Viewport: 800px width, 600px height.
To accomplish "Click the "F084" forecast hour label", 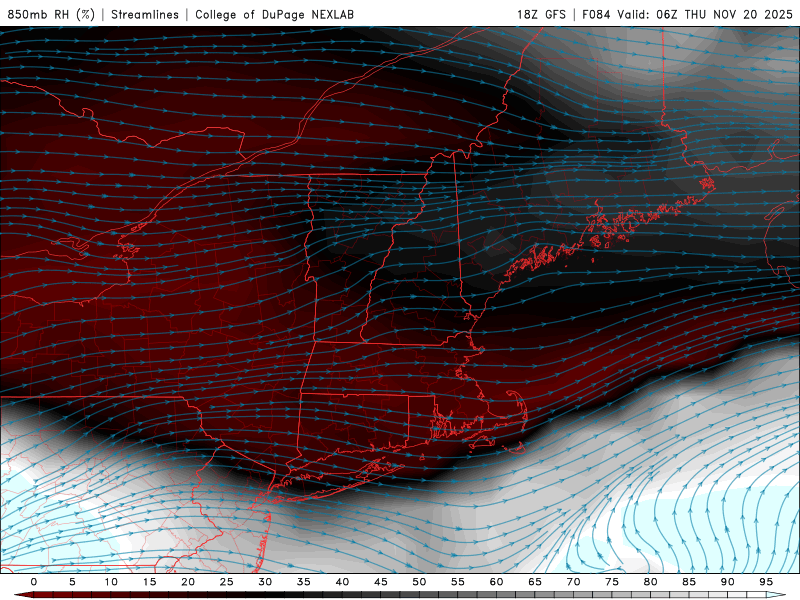I will click(596, 14).
